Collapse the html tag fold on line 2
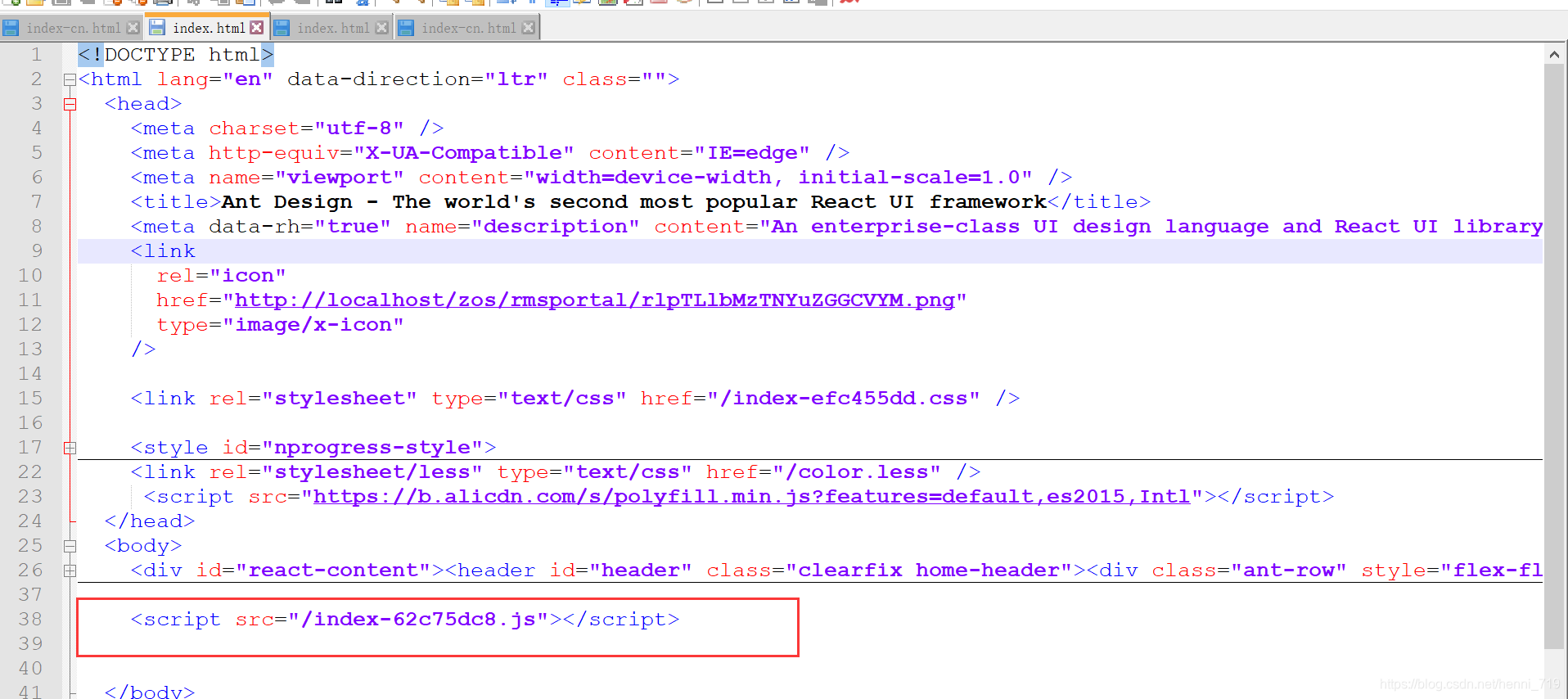The height and width of the screenshot is (699, 1568). [x=70, y=80]
